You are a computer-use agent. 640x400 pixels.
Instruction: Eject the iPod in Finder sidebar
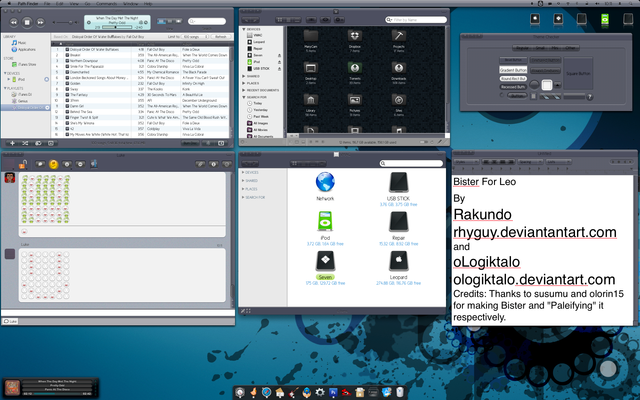tap(280, 62)
